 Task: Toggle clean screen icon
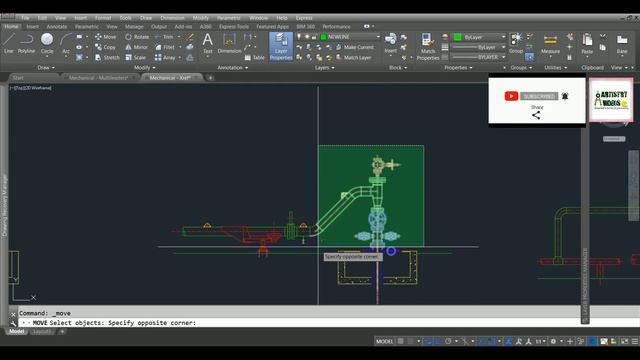point(624,341)
